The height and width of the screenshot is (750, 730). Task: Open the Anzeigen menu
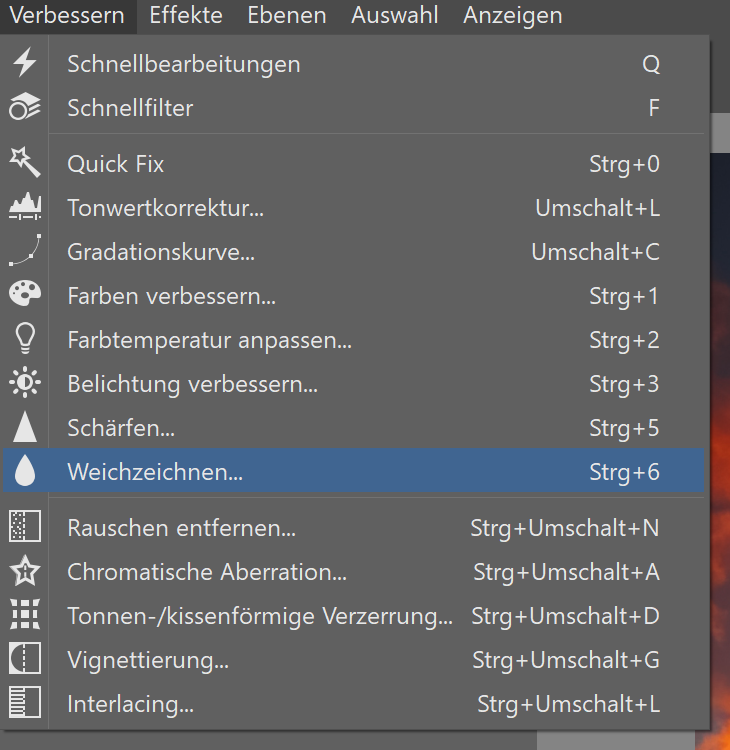click(x=512, y=16)
